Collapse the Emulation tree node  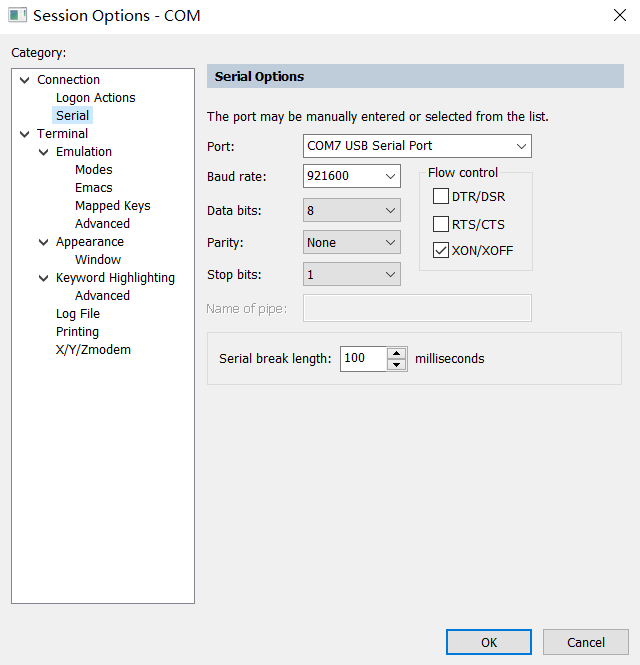[44, 152]
